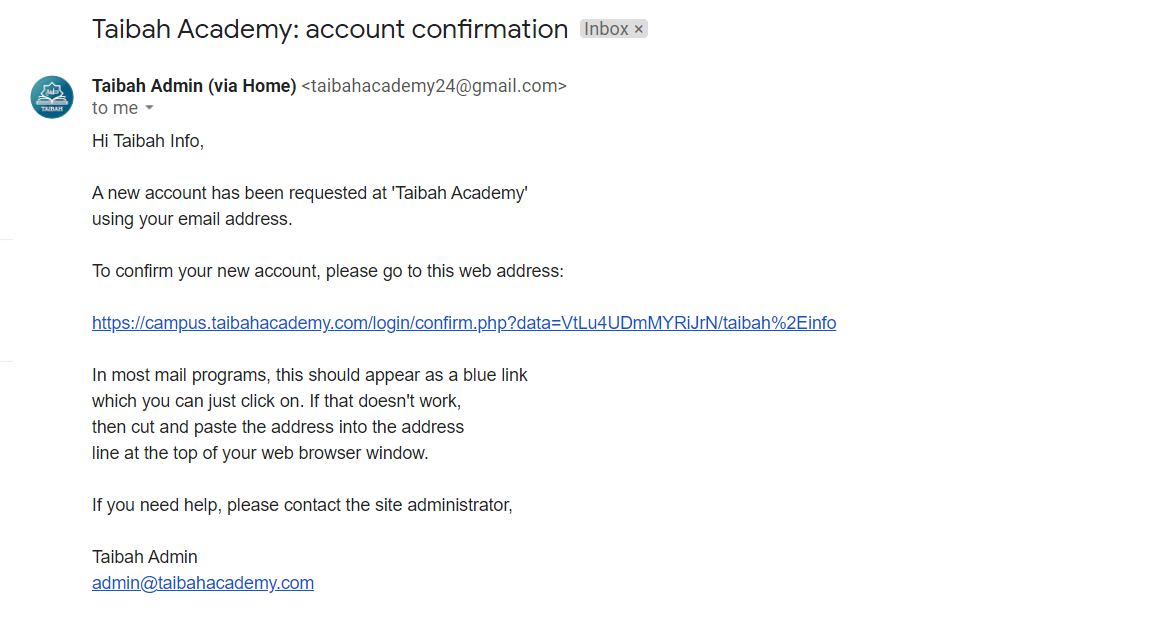Click the 'Taibah Admin' signature text
The width and height of the screenshot is (1154, 627).
(x=145, y=557)
